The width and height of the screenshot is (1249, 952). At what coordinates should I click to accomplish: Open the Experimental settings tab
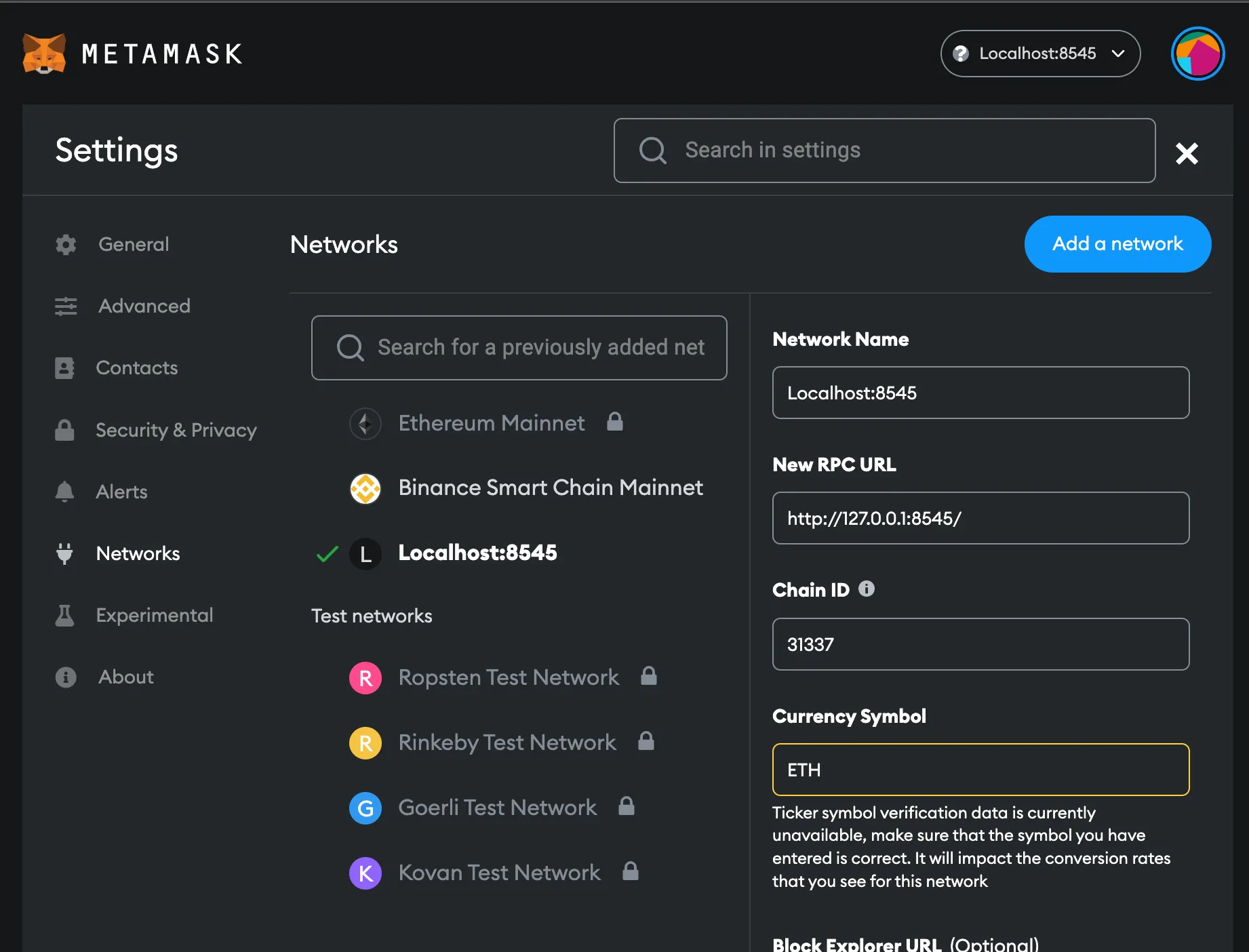pyautogui.click(x=154, y=615)
